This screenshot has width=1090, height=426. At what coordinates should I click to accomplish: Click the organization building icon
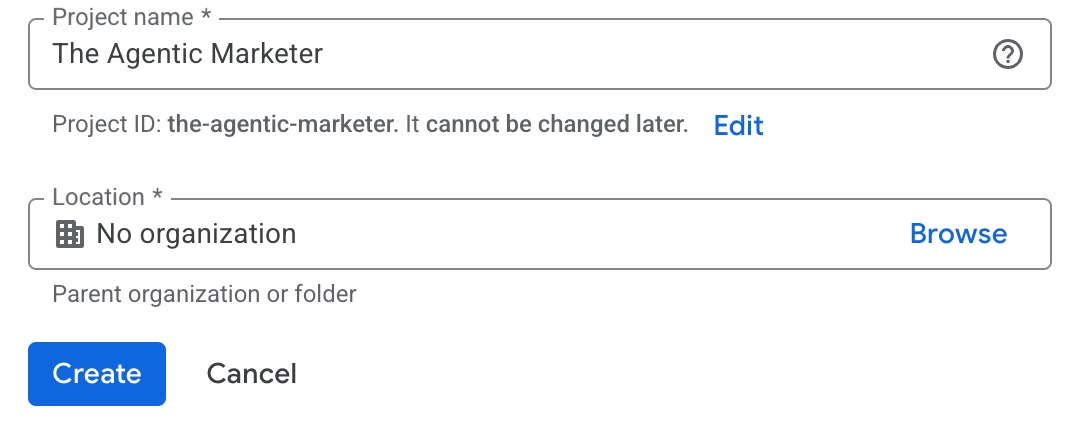coord(70,234)
